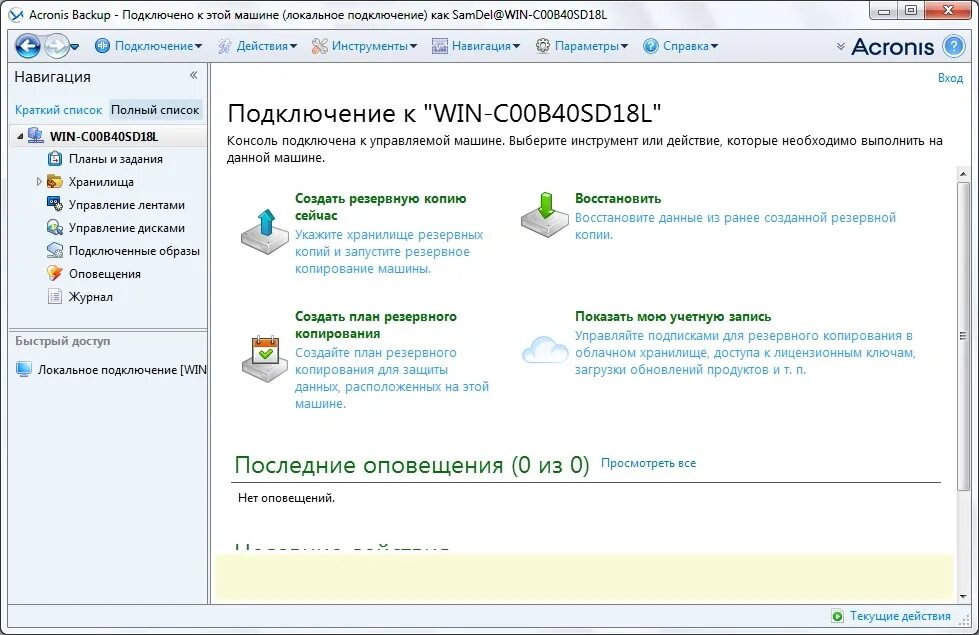Click the backup plan calendar icon
The height and width of the screenshot is (635, 979).
pyautogui.click(x=265, y=359)
